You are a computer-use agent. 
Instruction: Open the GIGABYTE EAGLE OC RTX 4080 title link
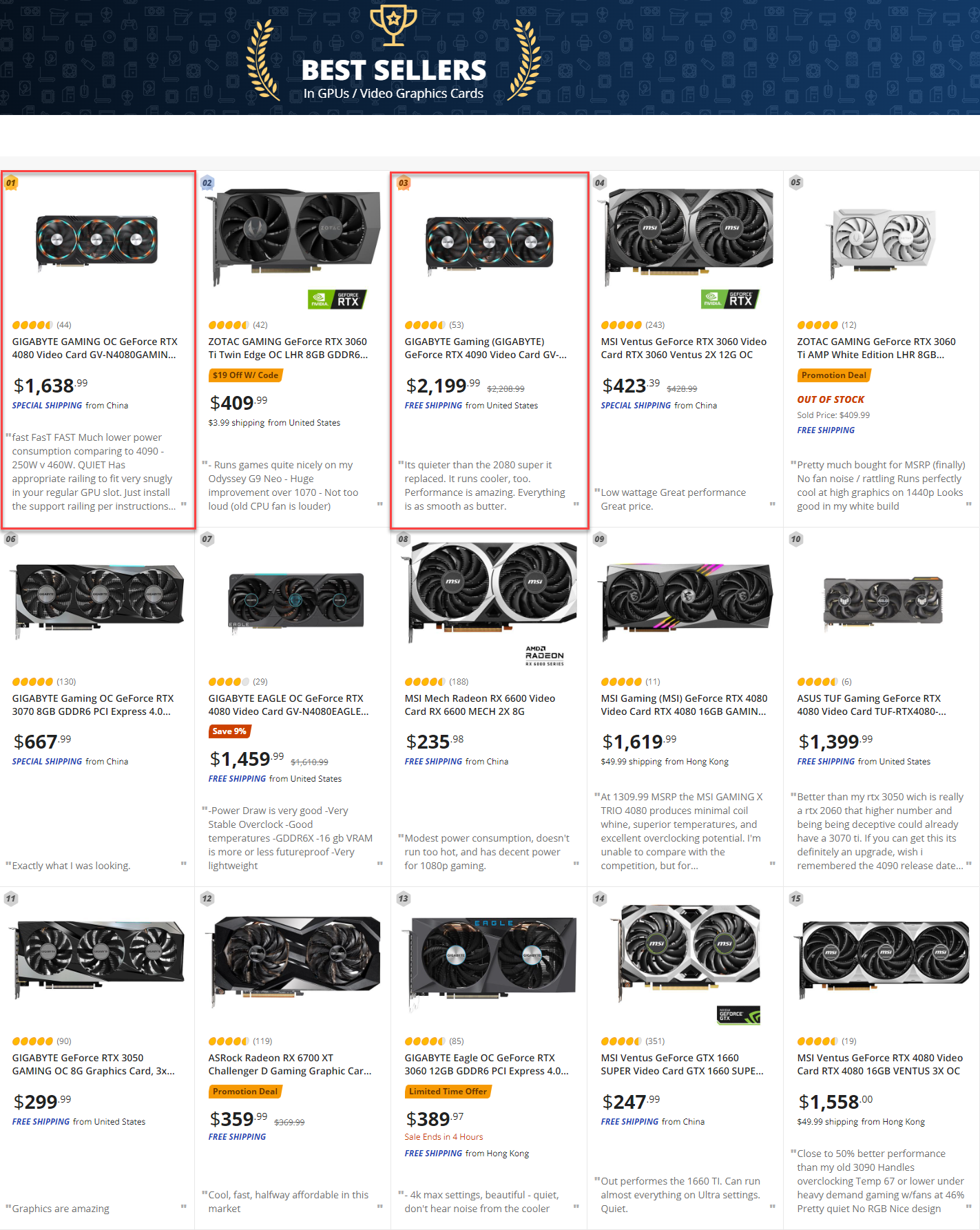click(288, 705)
